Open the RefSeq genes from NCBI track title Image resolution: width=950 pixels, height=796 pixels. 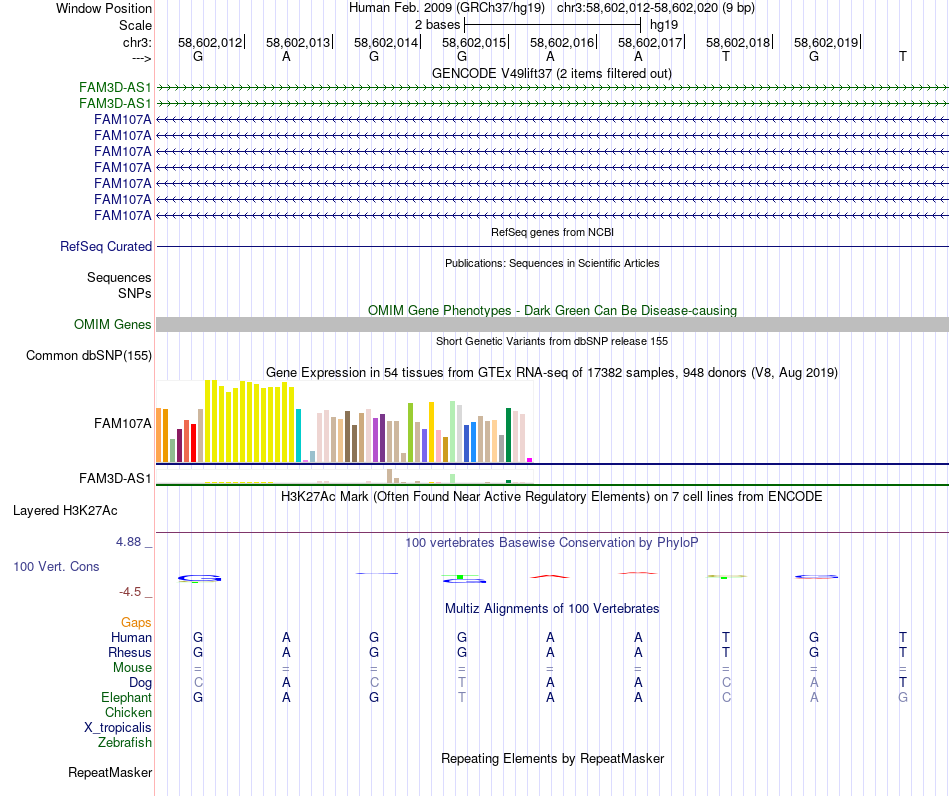tap(552, 232)
